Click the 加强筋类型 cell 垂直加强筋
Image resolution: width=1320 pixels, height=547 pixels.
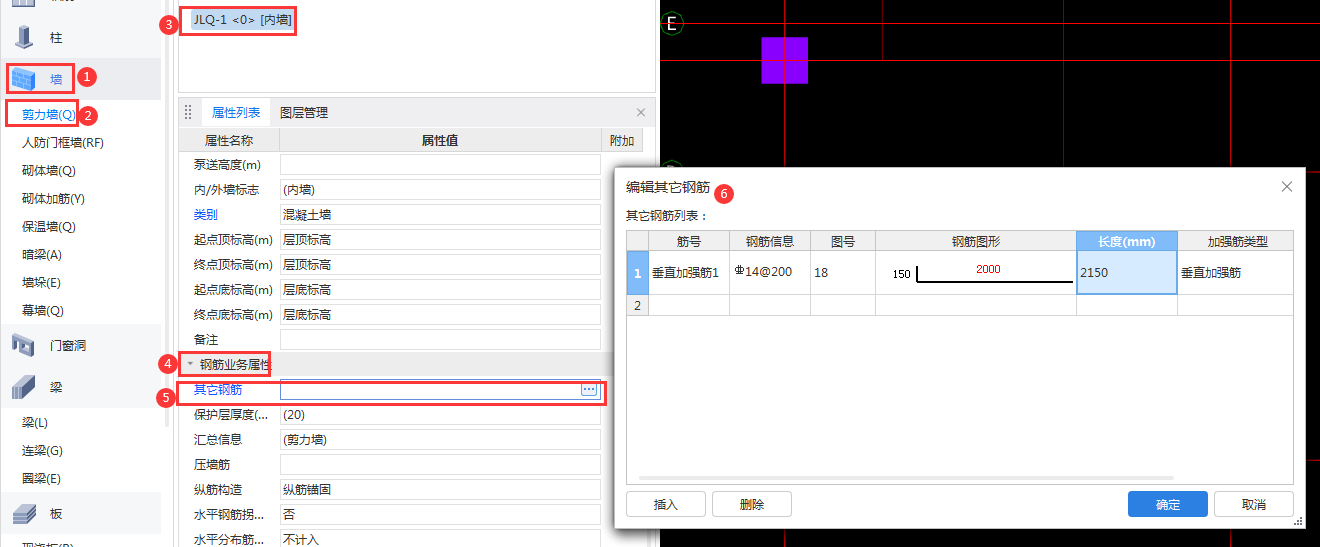pos(1235,272)
